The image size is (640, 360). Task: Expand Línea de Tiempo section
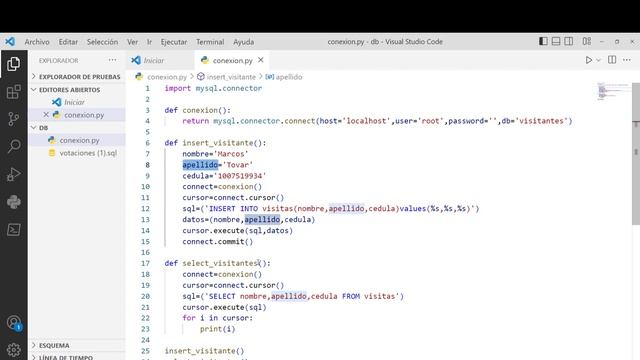[x=77, y=357]
